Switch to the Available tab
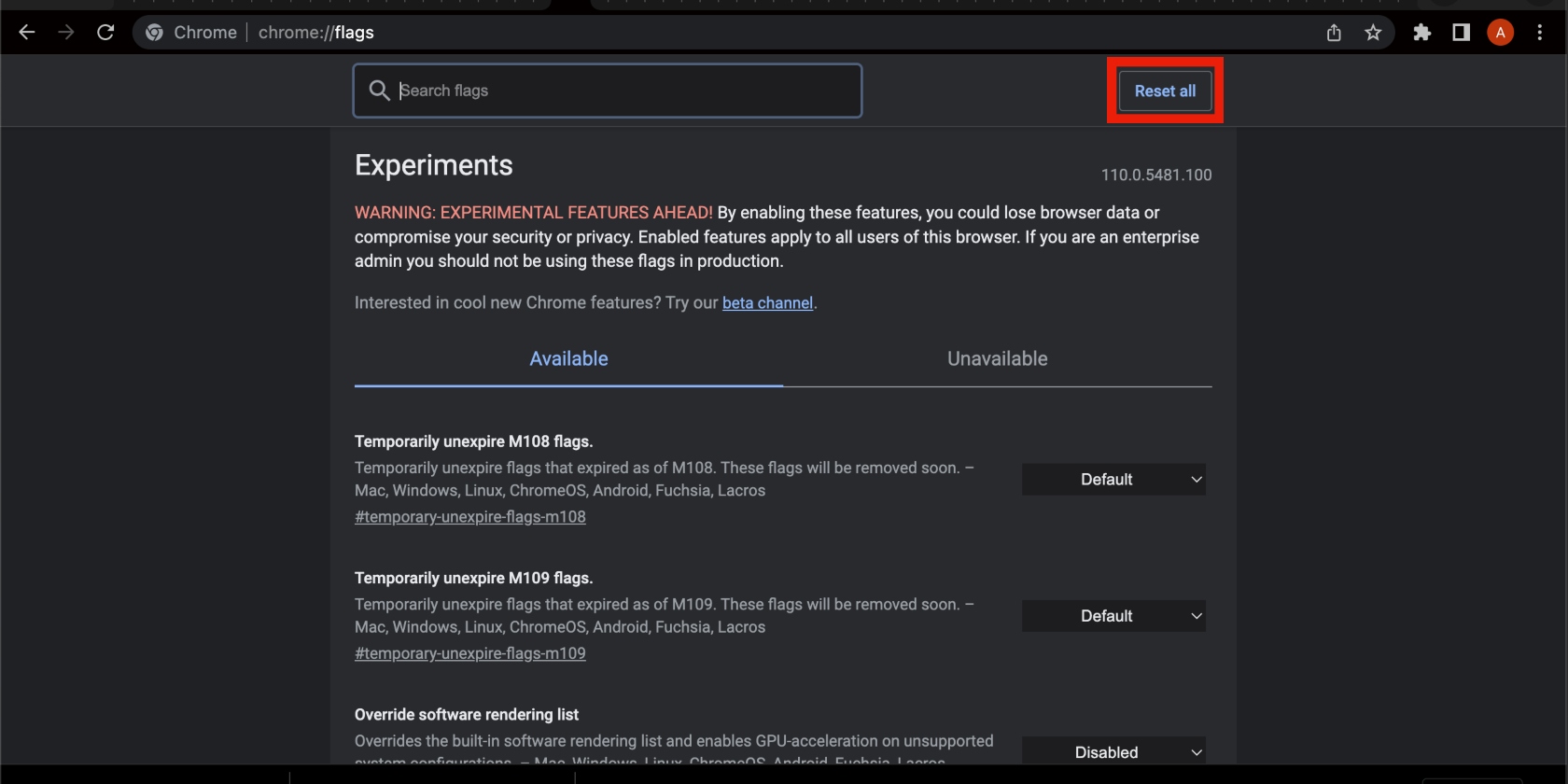This screenshot has width=1568, height=784. click(x=568, y=359)
